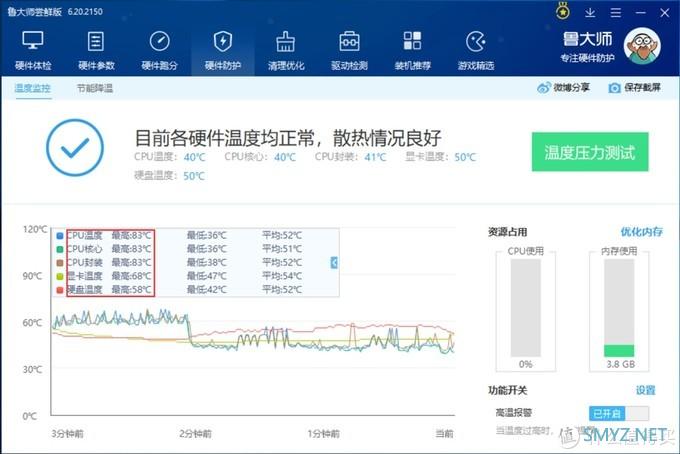The width and height of the screenshot is (680, 454).
Task: Click the 最低:42℃ value in 硬盘温度 row
Action: coord(207,289)
